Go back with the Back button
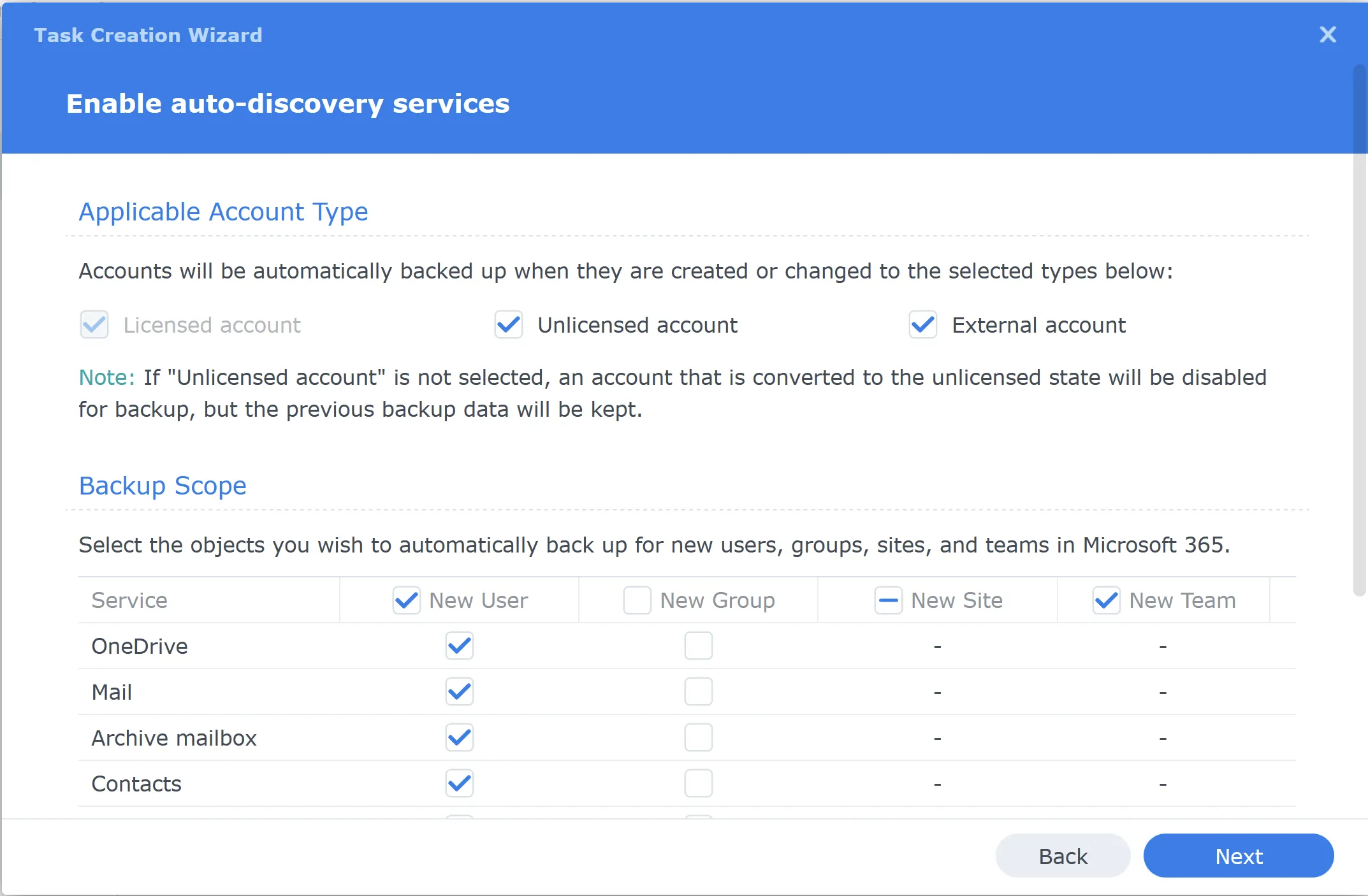 pos(1063,856)
